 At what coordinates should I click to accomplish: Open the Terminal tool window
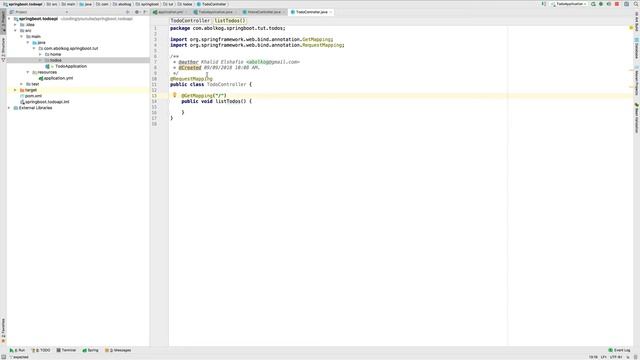(x=67, y=350)
